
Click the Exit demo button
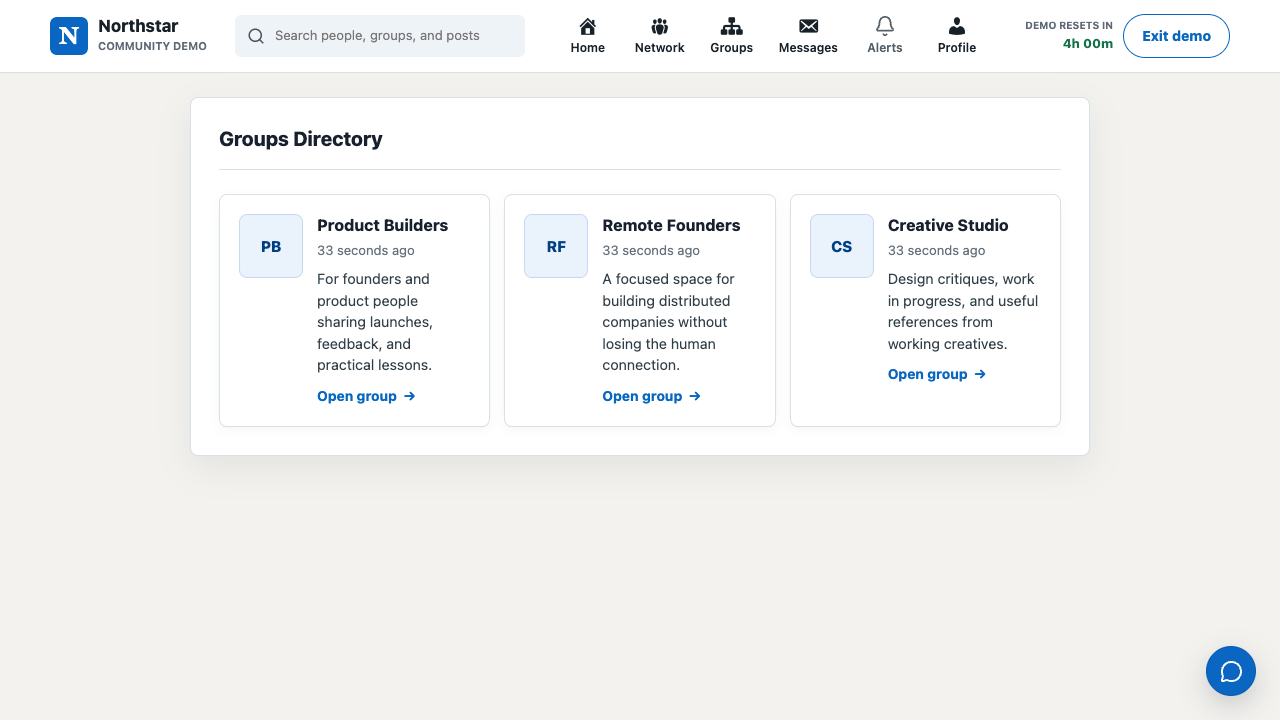pos(1176,36)
